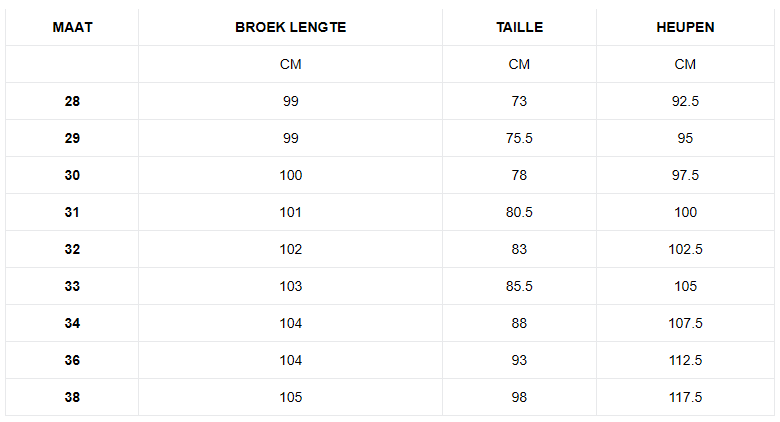Click the TAILLE column header
The image size is (780, 422).
coord(519,27)
